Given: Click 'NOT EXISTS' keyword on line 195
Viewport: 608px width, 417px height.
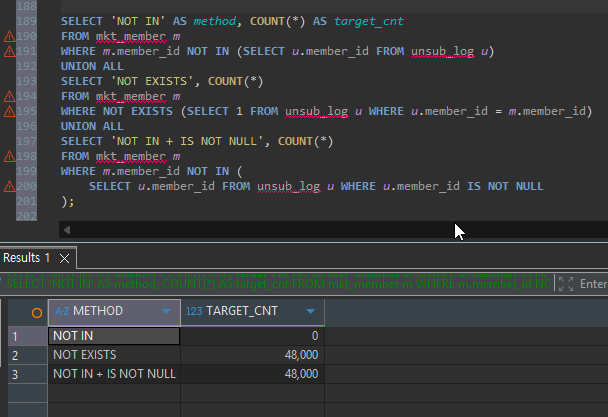Looking at the screenshot, I should (138, 112).
